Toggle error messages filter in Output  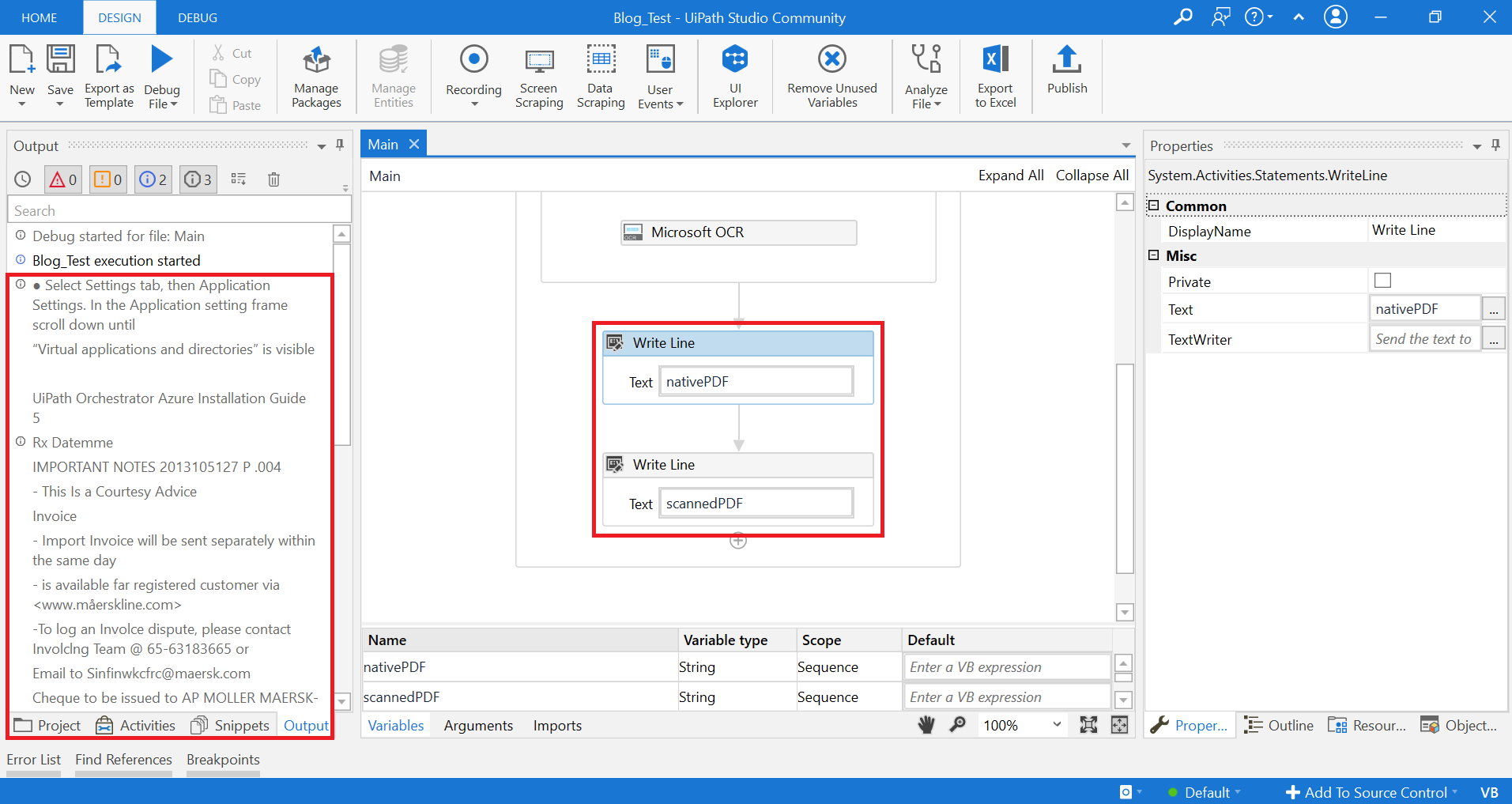point(63,179)
